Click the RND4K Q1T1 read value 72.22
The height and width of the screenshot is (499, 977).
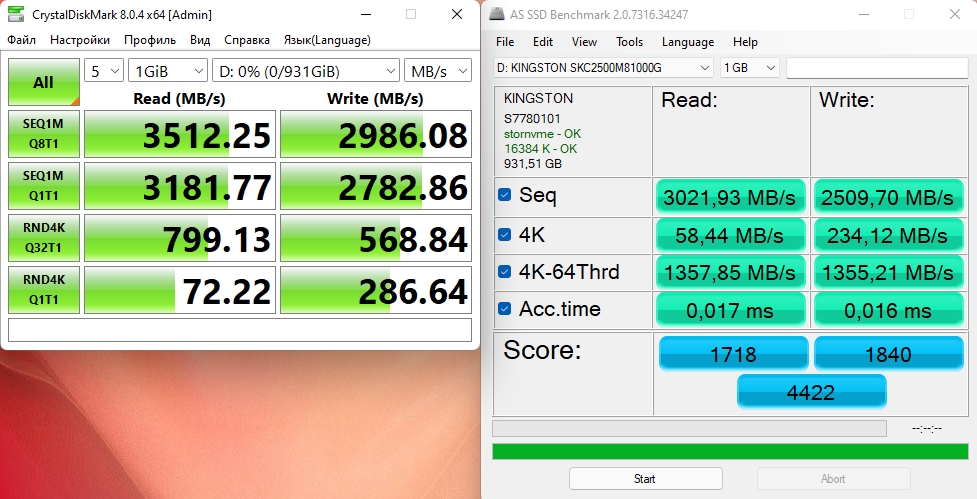179,290
